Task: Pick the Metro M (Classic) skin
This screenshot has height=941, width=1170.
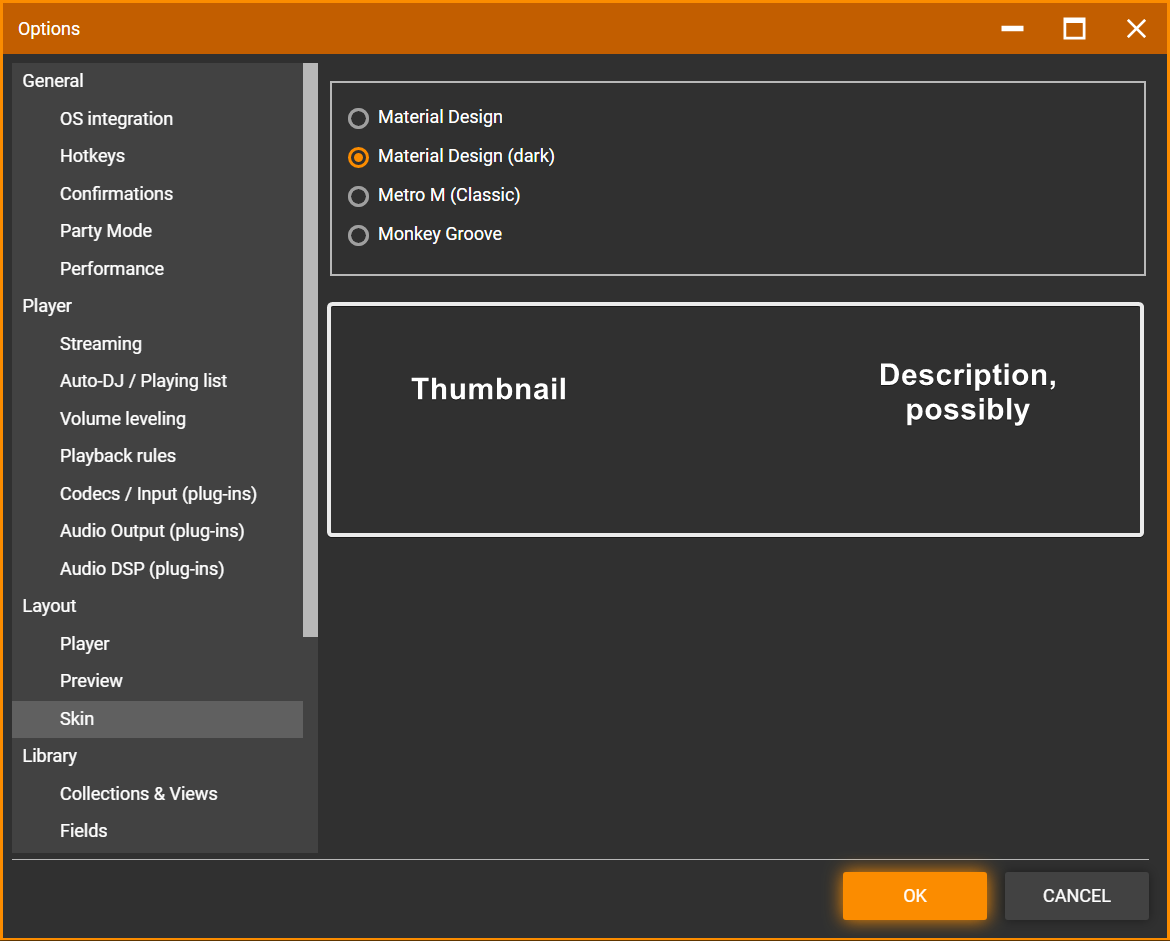Action: 358,196
